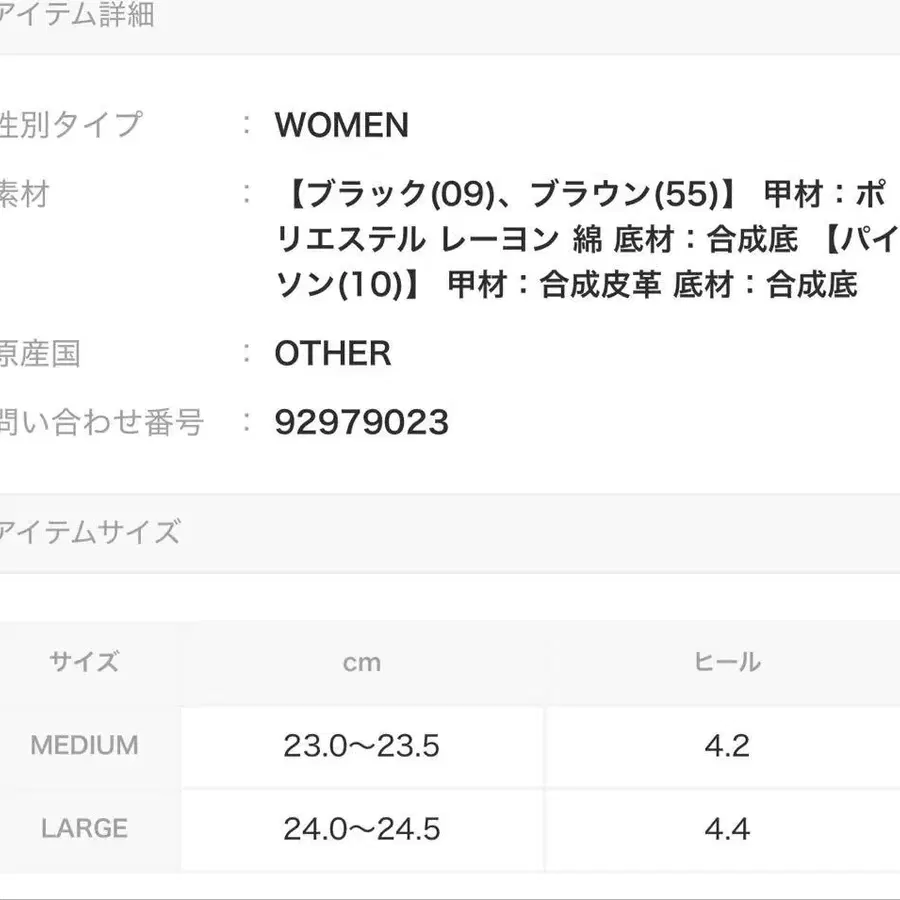The height and width of the screenshot is (900, 900).
Task: Select the 性別タイプ label
Action: [x=72, y=125]
